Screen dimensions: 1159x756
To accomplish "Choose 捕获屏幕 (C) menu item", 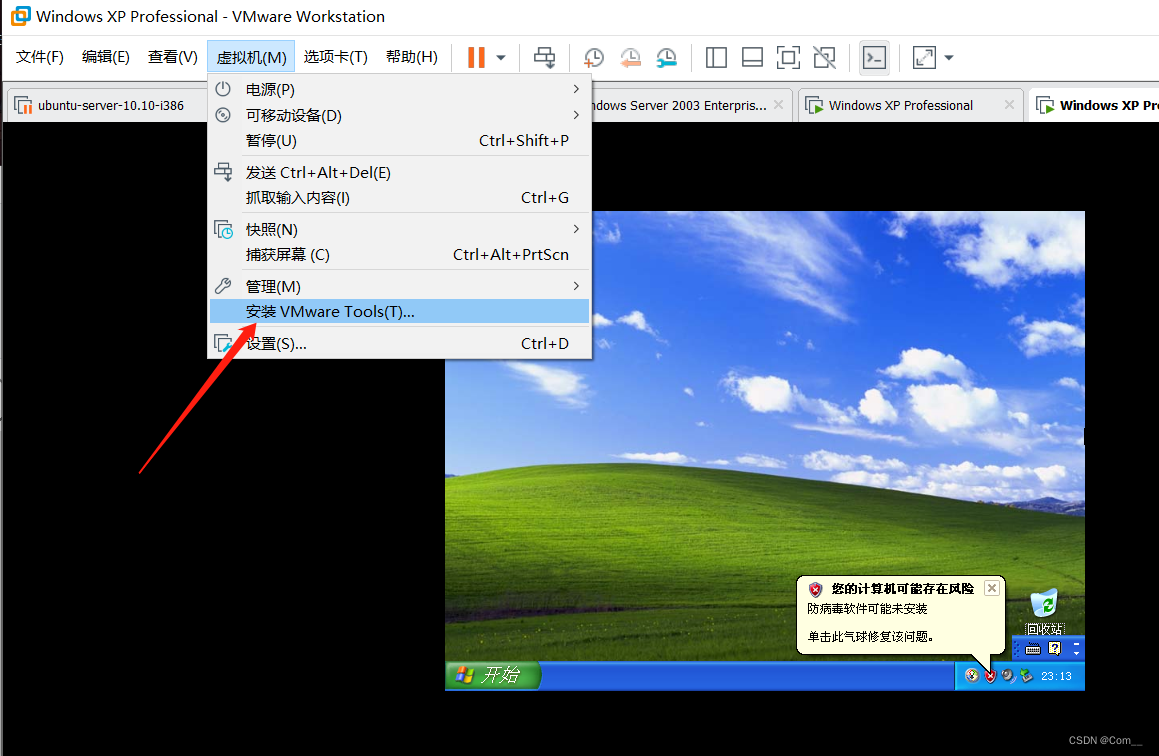I will (x=399, y=254).
